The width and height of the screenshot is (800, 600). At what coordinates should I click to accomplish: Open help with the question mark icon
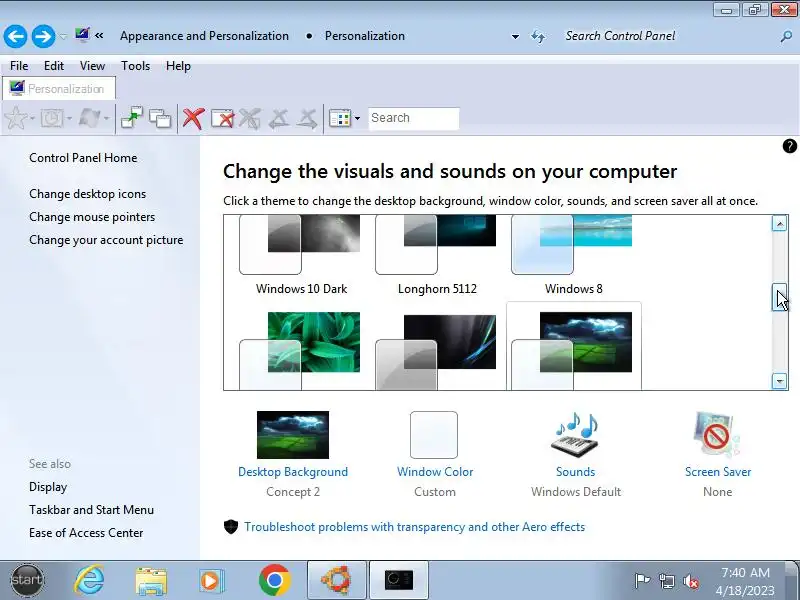789,146
